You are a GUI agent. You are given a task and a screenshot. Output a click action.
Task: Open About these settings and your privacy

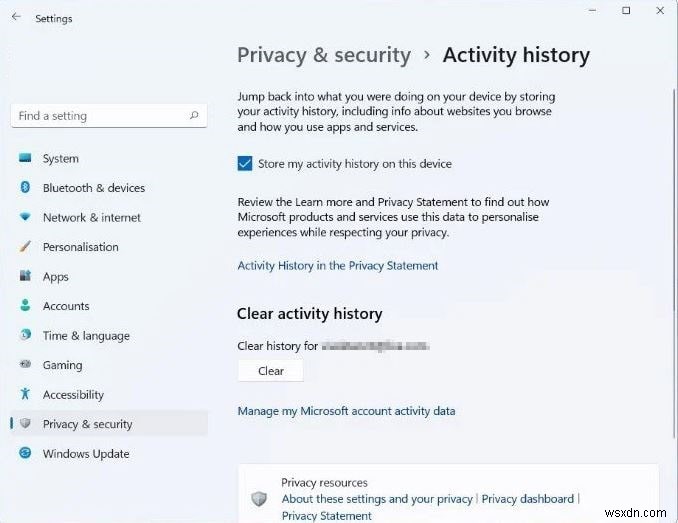pyautogui.click(x=377, y=499)
